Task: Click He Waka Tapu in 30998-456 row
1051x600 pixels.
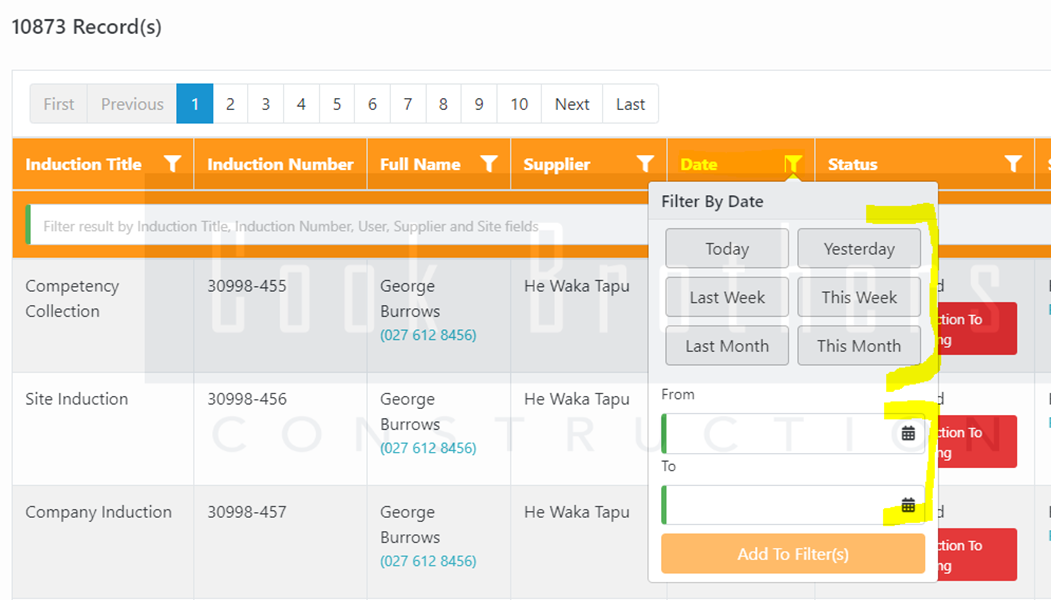Action: (576, 400)
